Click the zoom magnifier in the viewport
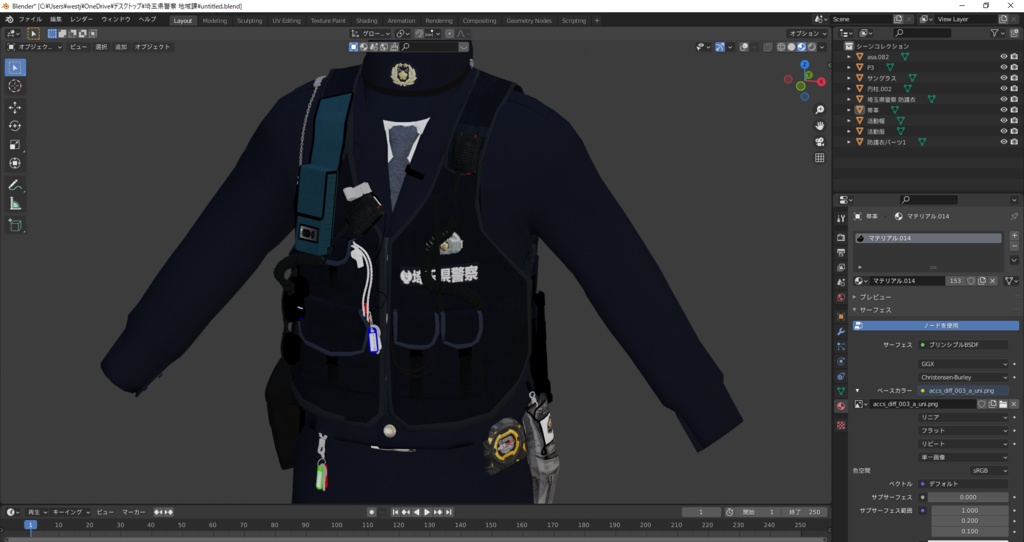 click(820, 110)
